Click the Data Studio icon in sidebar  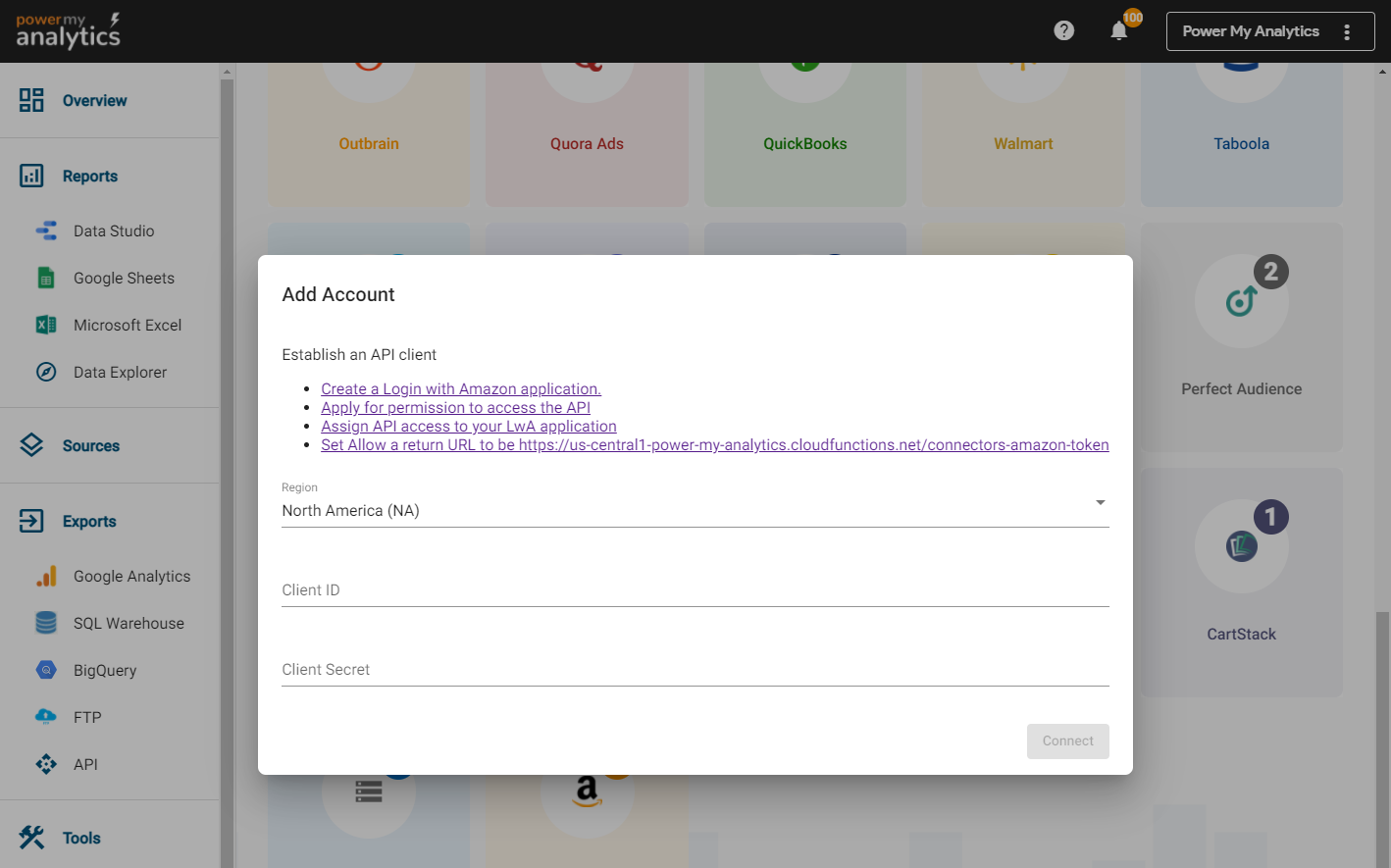pyautogui.click(x=46, y=231)
